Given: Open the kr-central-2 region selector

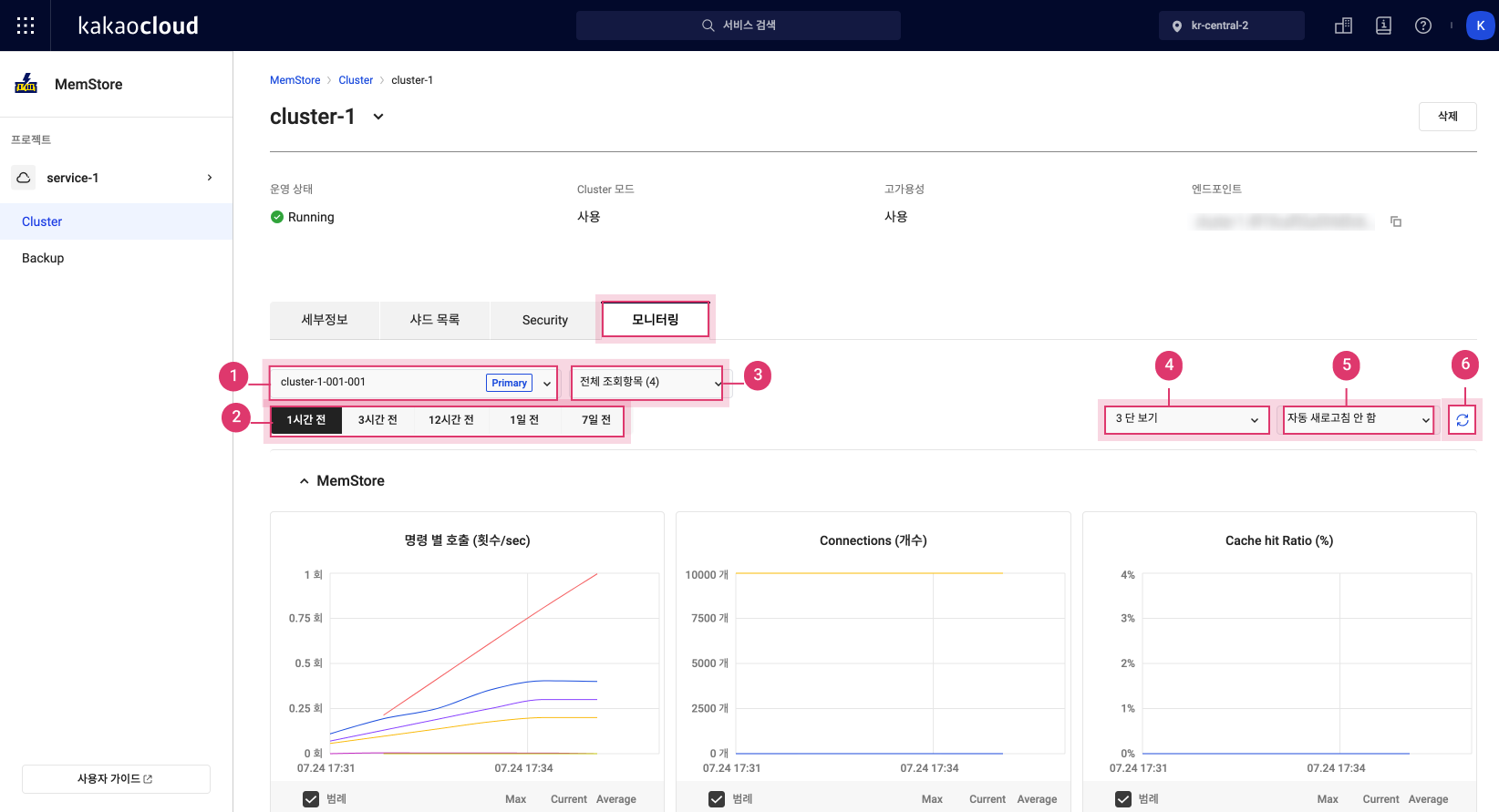Looking at the screenshot, I should click(1232, 26).
